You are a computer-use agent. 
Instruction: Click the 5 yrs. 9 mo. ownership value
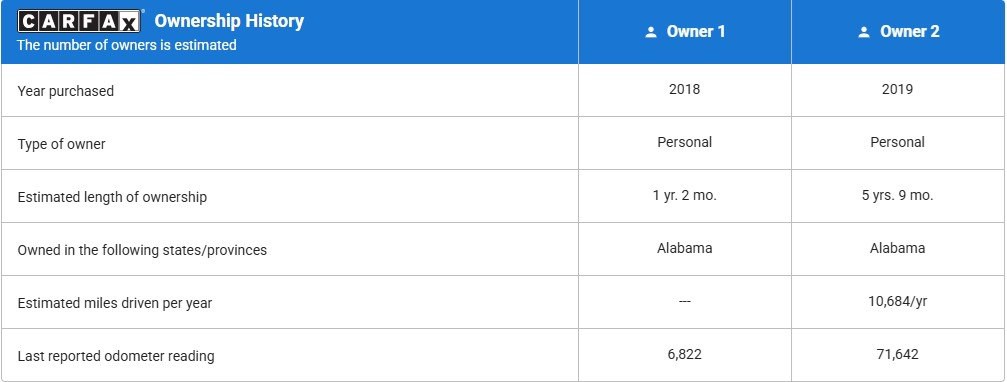897,196
